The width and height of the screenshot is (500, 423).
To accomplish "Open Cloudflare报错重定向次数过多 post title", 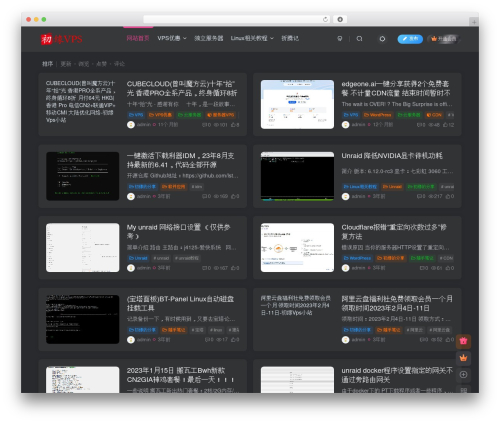I will coord(394,232).
